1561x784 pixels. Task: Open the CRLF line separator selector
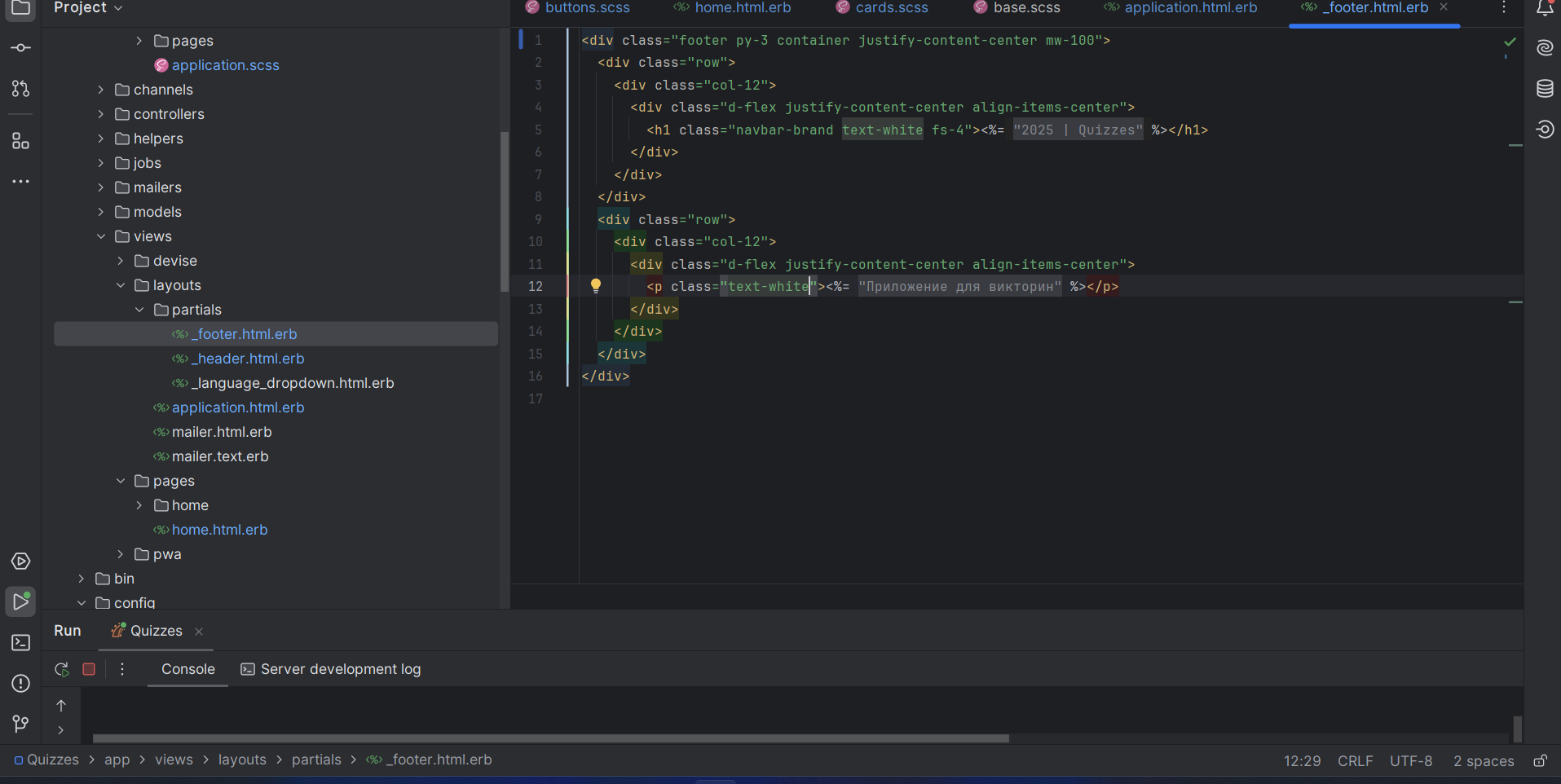(1355, 761)
